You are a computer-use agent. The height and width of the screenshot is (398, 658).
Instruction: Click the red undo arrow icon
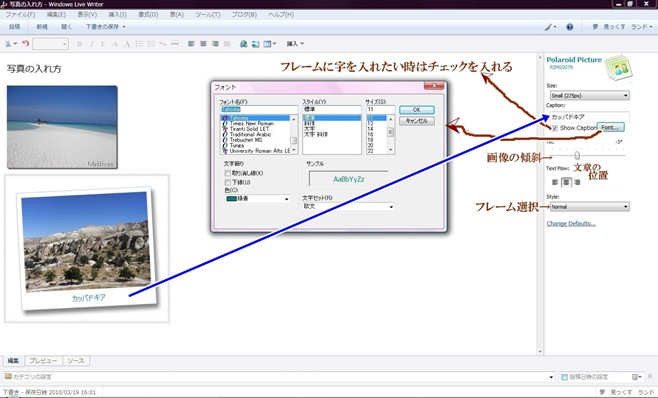click(26, 44)
